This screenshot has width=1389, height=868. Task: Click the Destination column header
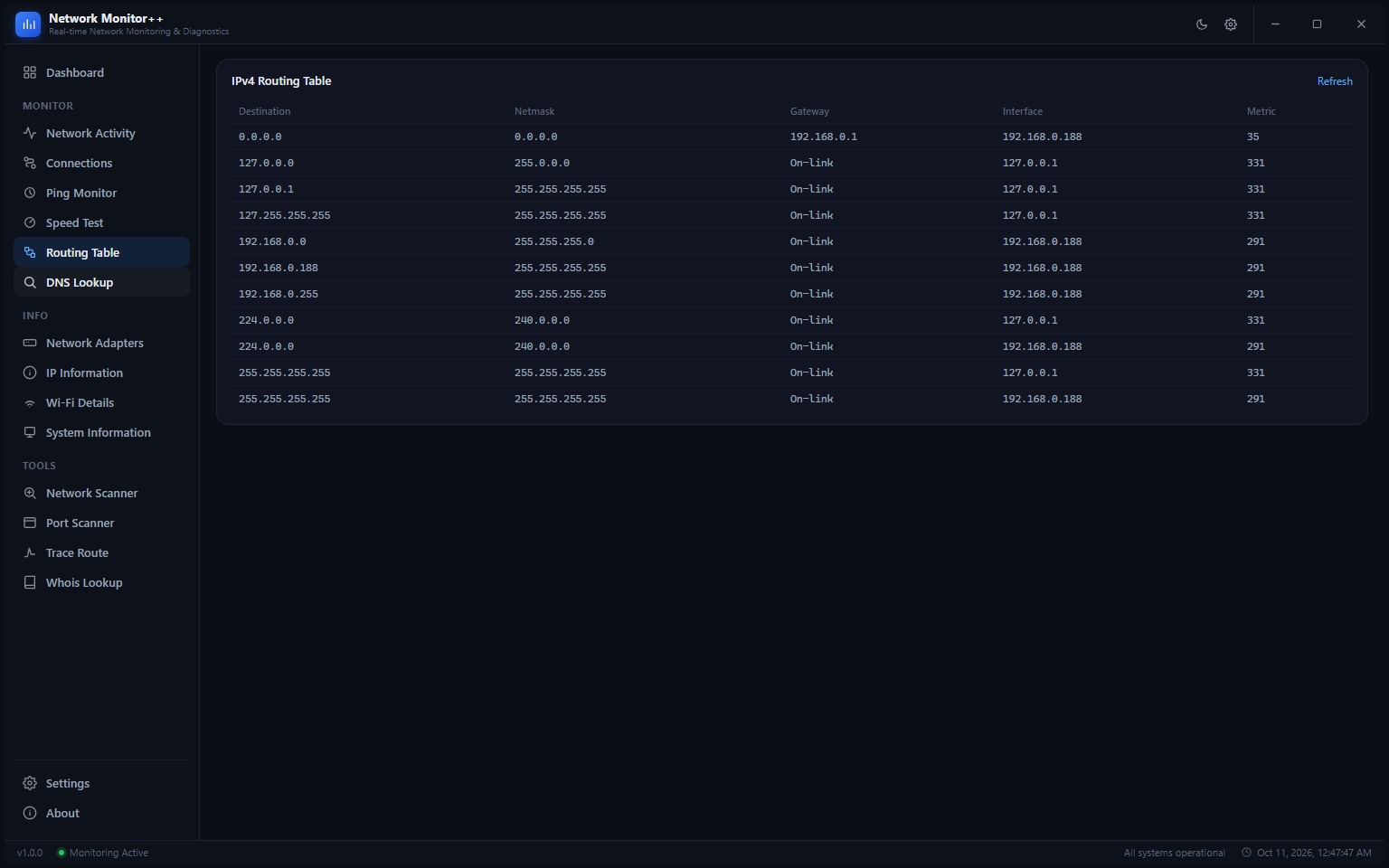pos(264,111)
